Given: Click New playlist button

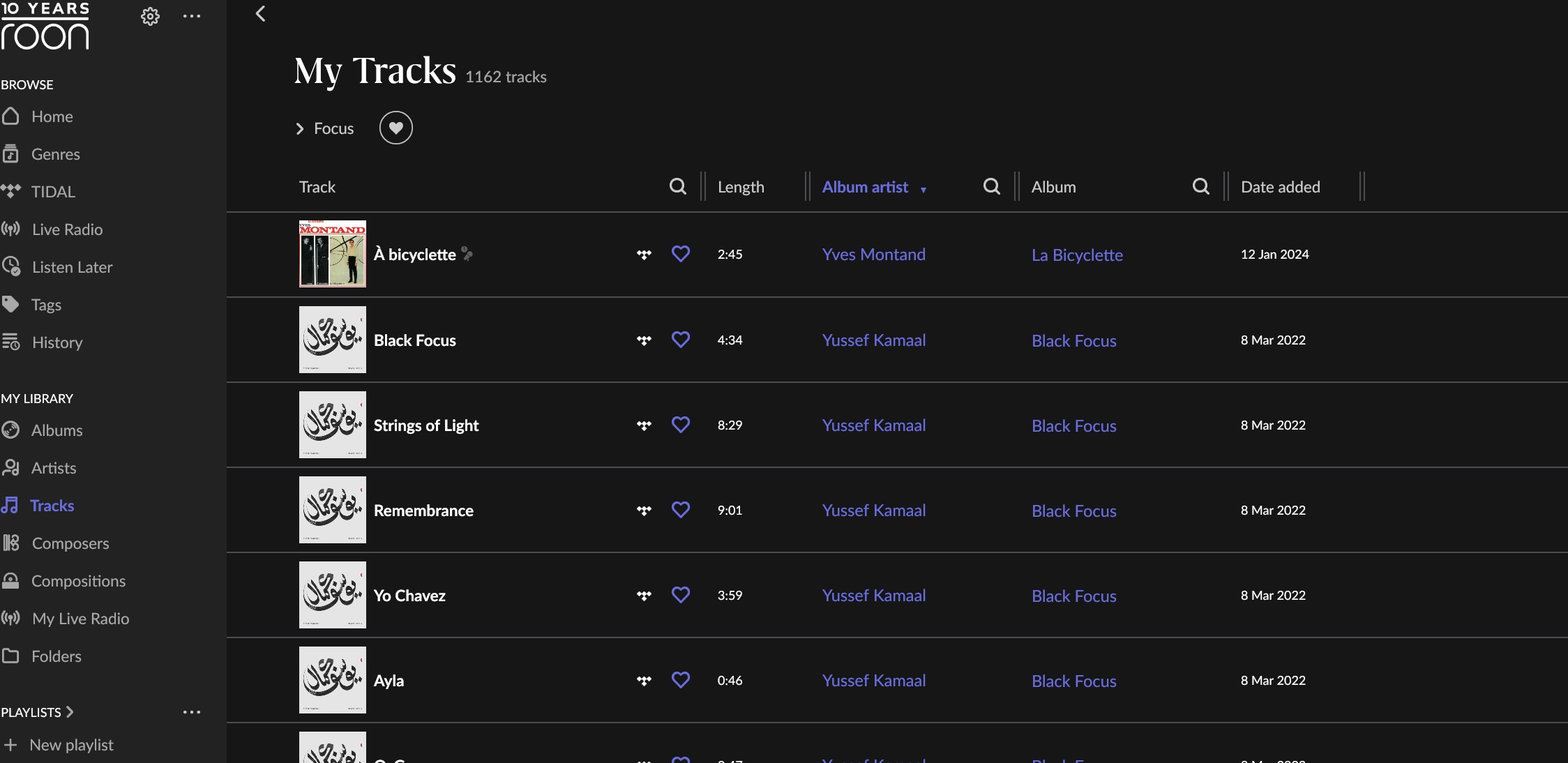Looking at the screenshot, I should [71, 745].
